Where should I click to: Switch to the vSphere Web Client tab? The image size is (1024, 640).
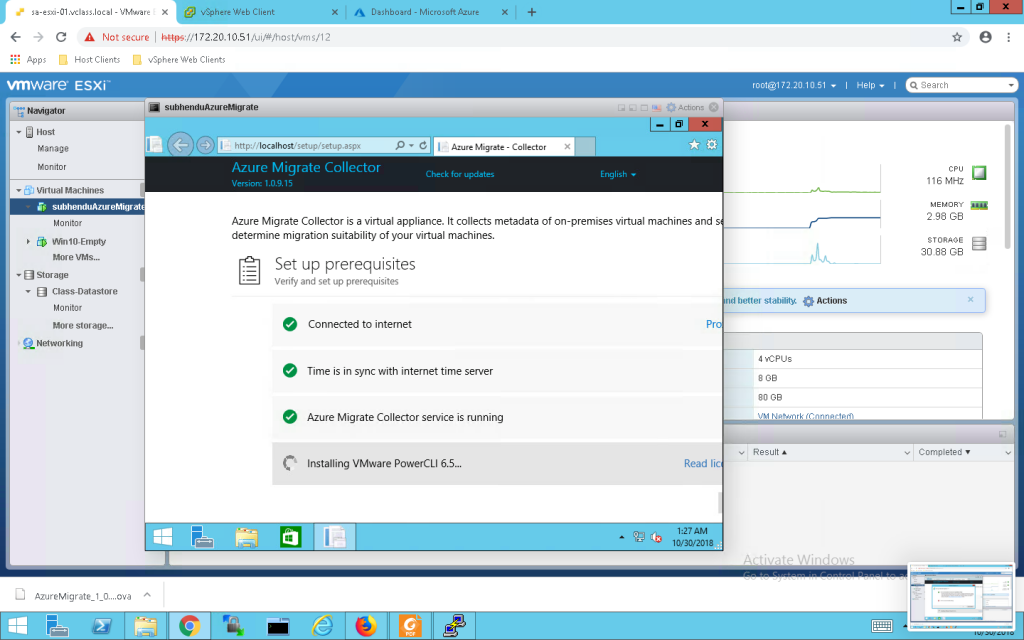[x=259, y=12]
